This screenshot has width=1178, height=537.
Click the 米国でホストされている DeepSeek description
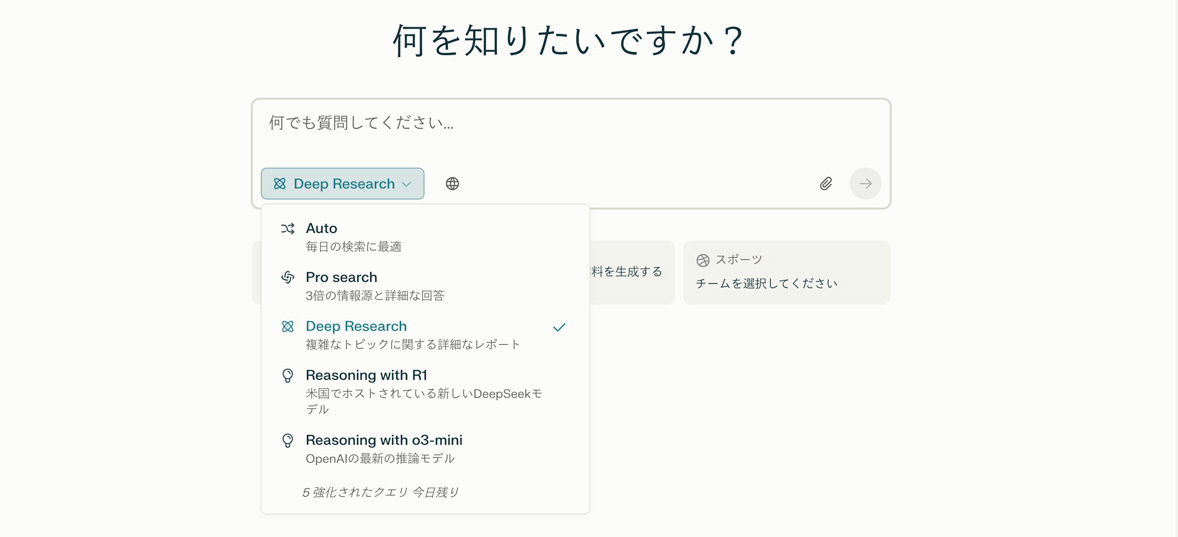pyautogui.click(x=424, y=402)
